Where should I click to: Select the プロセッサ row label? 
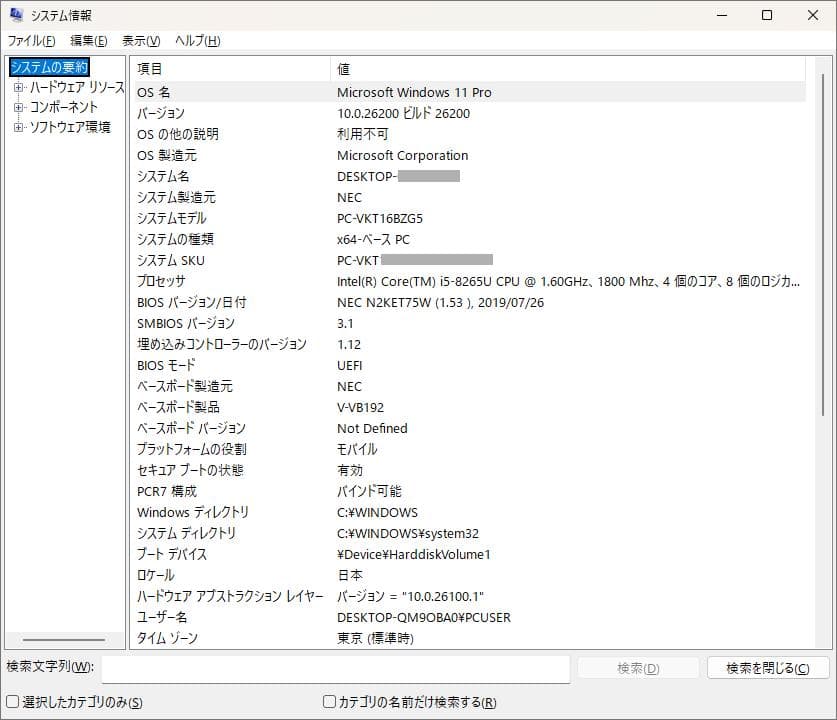coord(161,281)
